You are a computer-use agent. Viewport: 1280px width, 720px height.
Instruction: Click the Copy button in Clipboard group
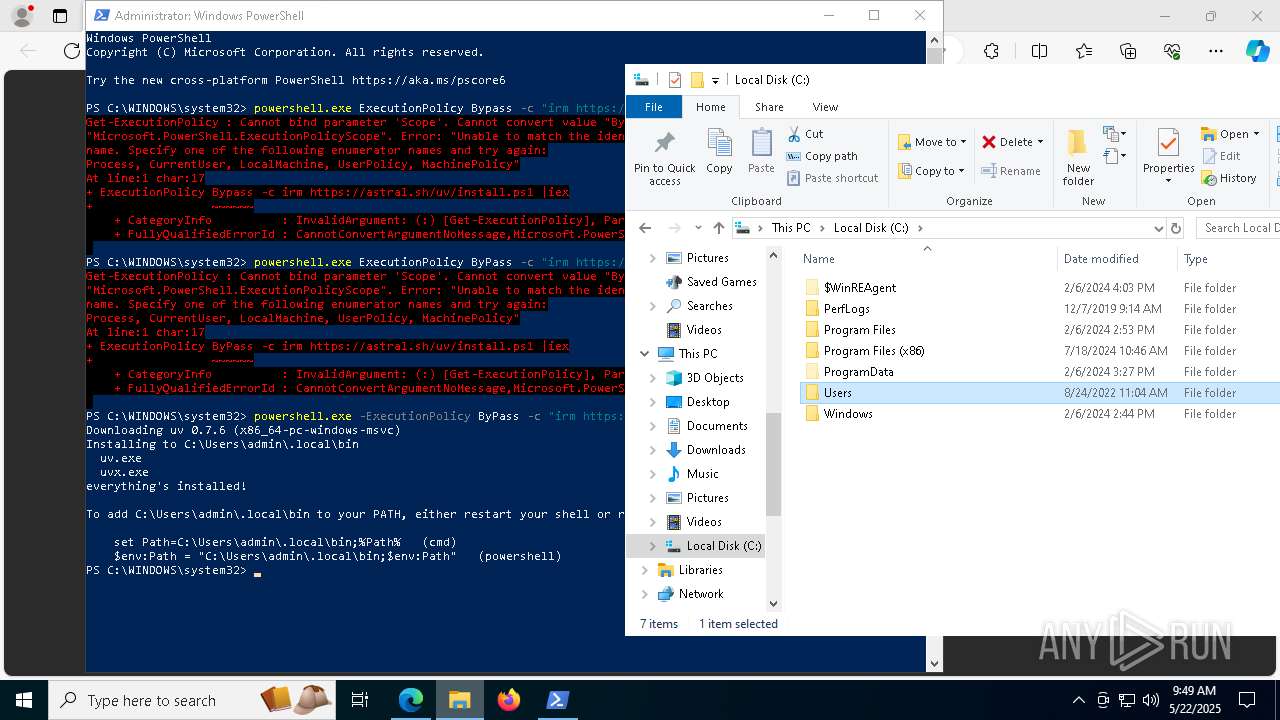719,151
